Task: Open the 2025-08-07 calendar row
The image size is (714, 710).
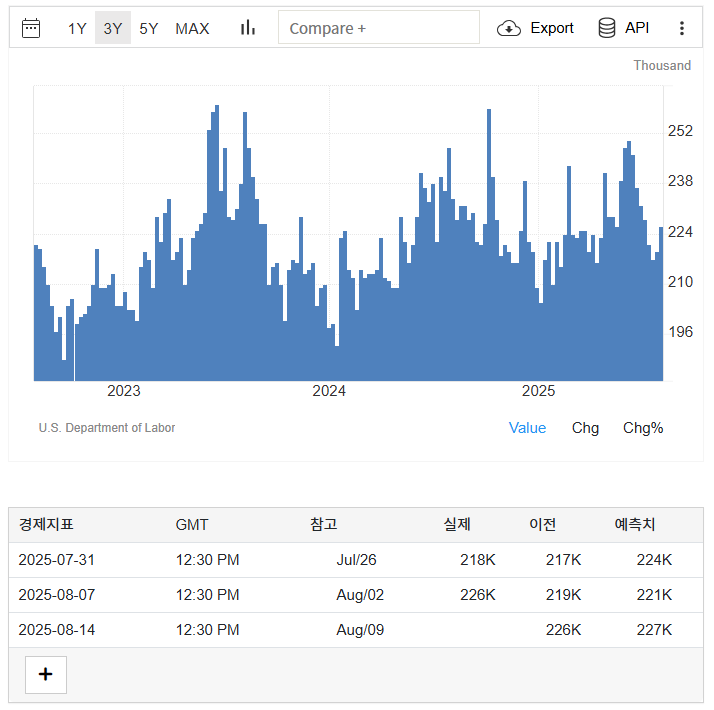Action: tap(57, 595)
